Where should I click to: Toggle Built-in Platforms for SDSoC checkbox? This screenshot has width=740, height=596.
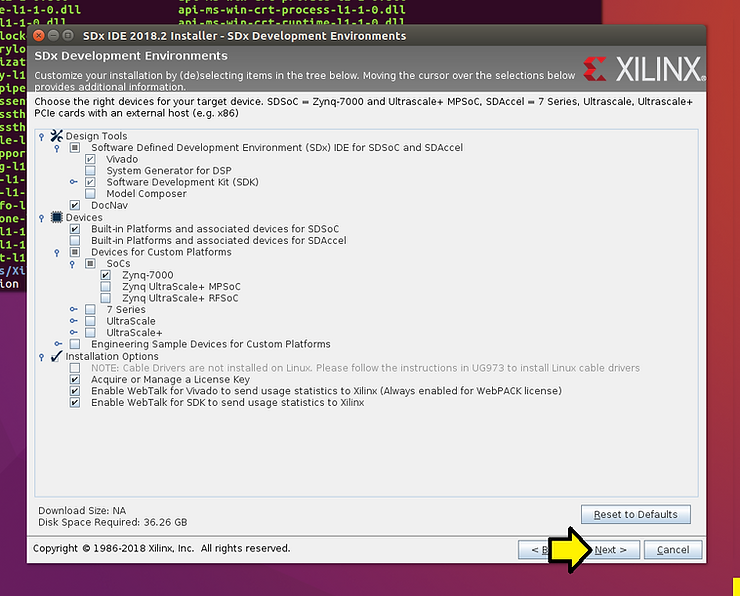(75, 229)
